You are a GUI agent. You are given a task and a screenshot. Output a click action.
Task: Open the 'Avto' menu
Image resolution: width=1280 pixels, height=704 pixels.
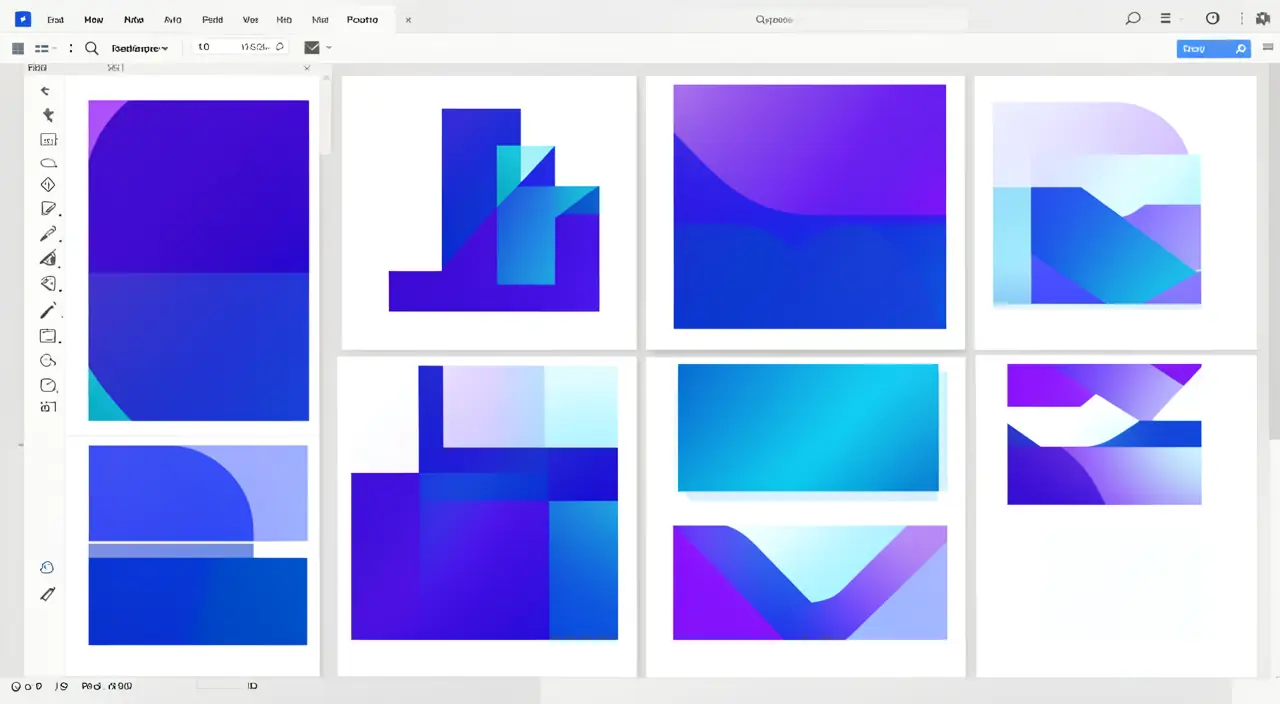click(173, 20)
